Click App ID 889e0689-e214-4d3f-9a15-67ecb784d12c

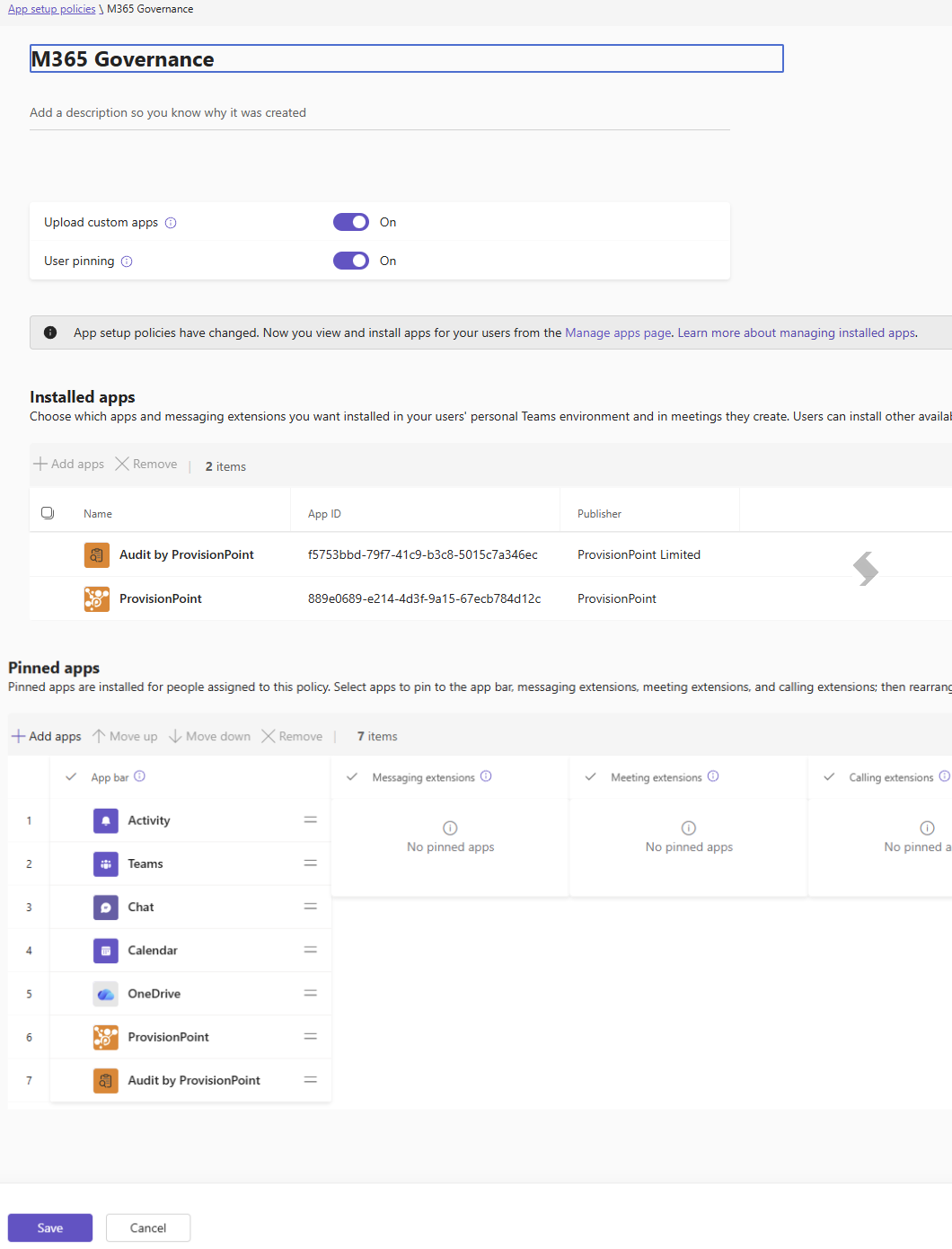[x=425, y=599]
